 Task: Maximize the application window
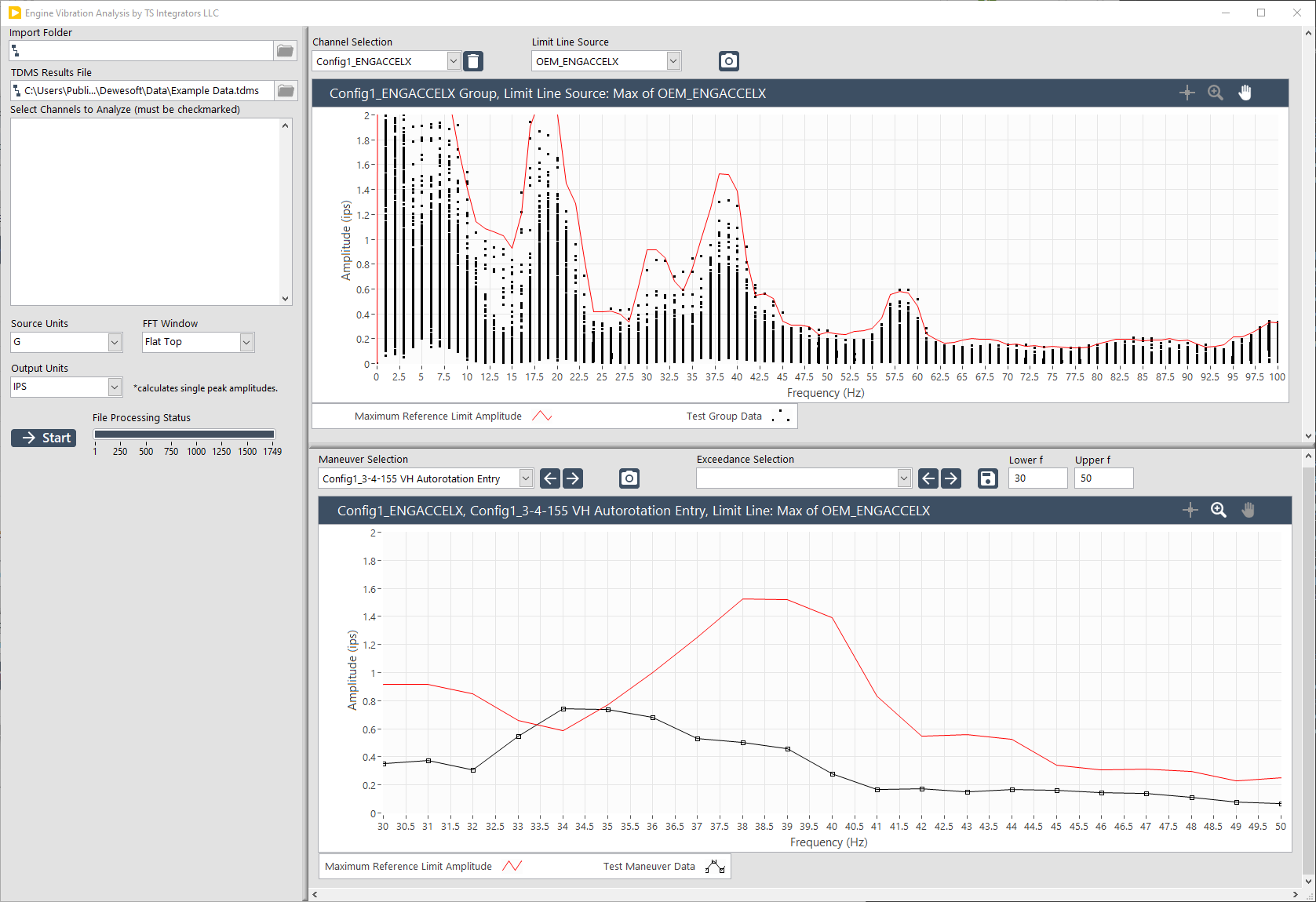click(x=1261, y=13)
